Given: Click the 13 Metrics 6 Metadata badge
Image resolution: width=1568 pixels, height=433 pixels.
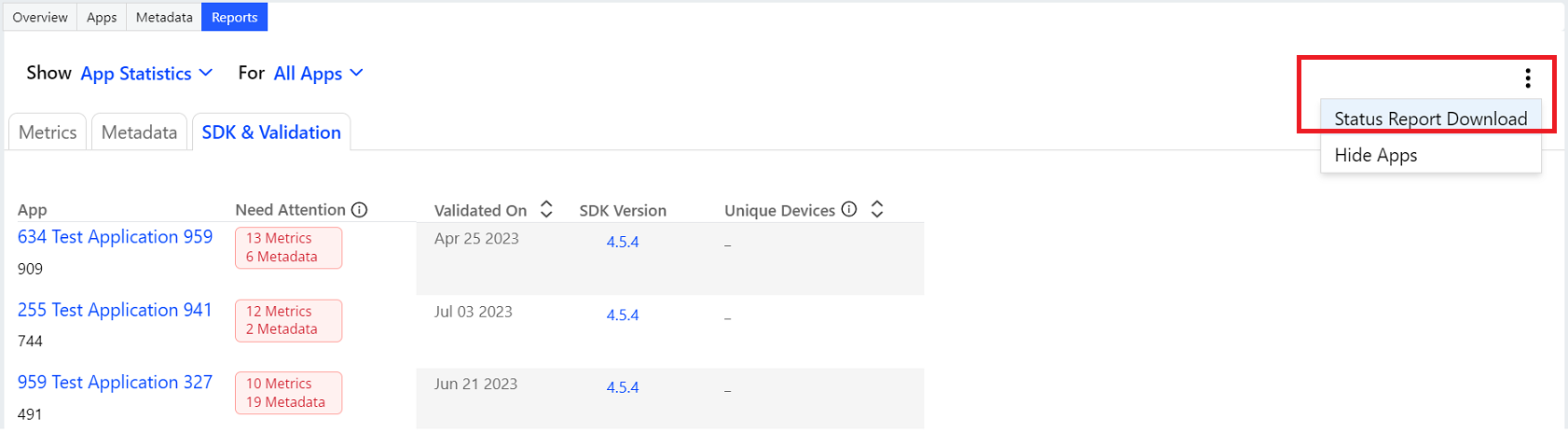Looking at the screenshot, I should pos(288,247).
